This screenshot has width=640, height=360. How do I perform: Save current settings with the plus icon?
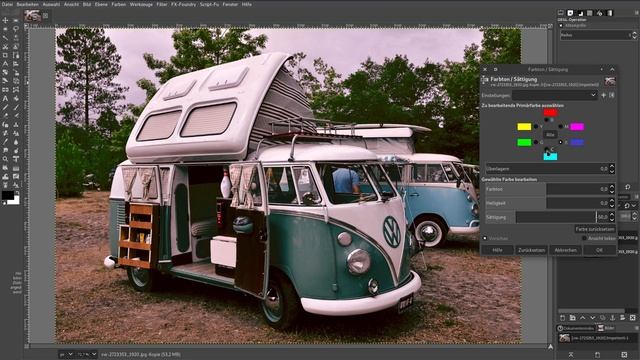(604, 95)
